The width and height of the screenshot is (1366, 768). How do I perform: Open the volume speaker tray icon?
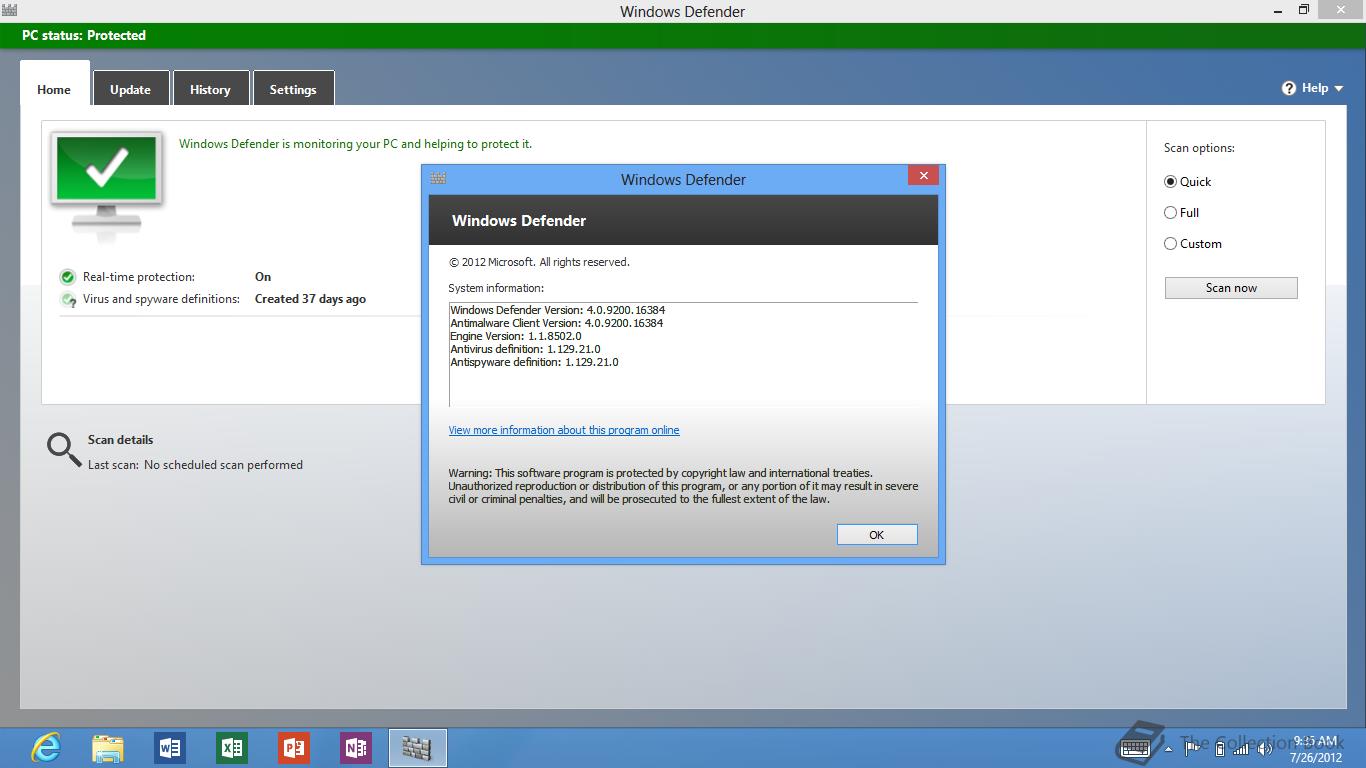pyautogui.click(x=1265, y=748)
